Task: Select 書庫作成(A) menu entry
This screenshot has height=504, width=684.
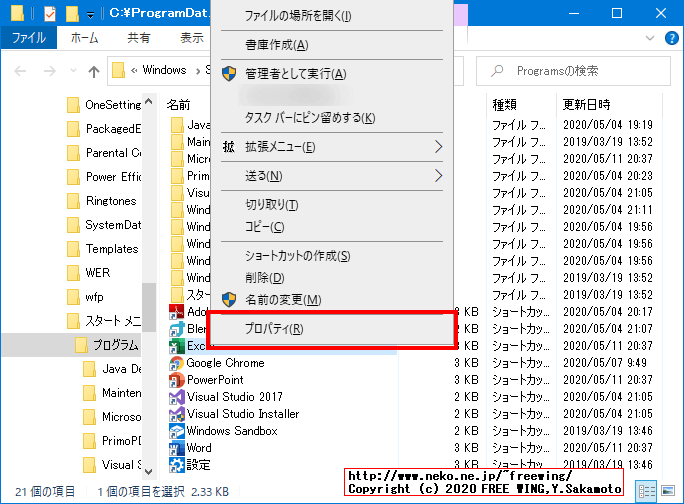Action: 332,45
